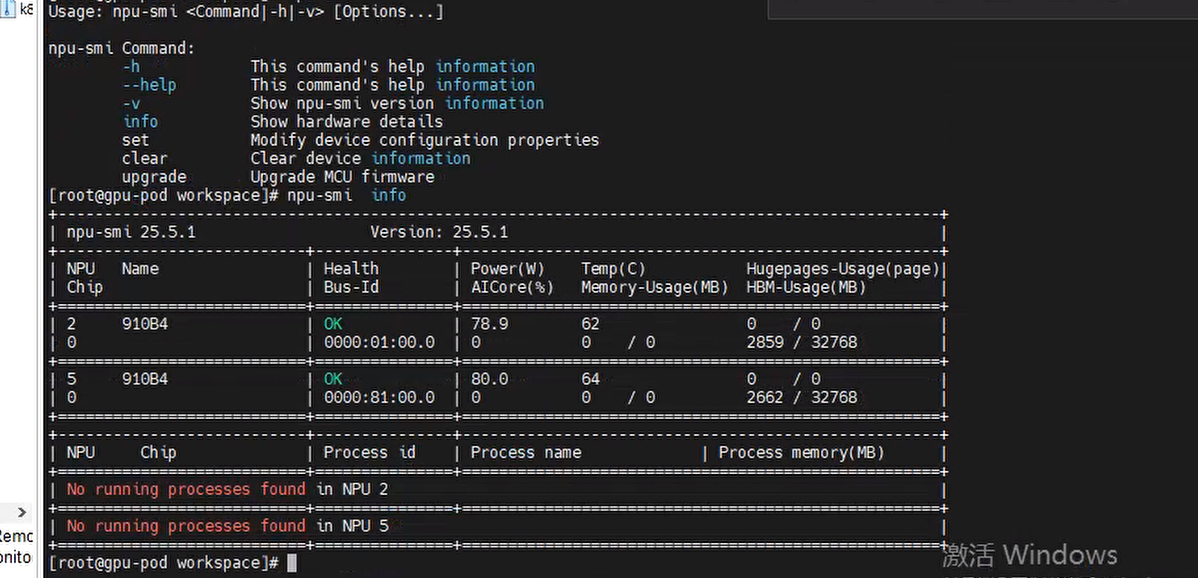
Task: Click HBM usage 2859 / 32768
Action: [801, 342]
